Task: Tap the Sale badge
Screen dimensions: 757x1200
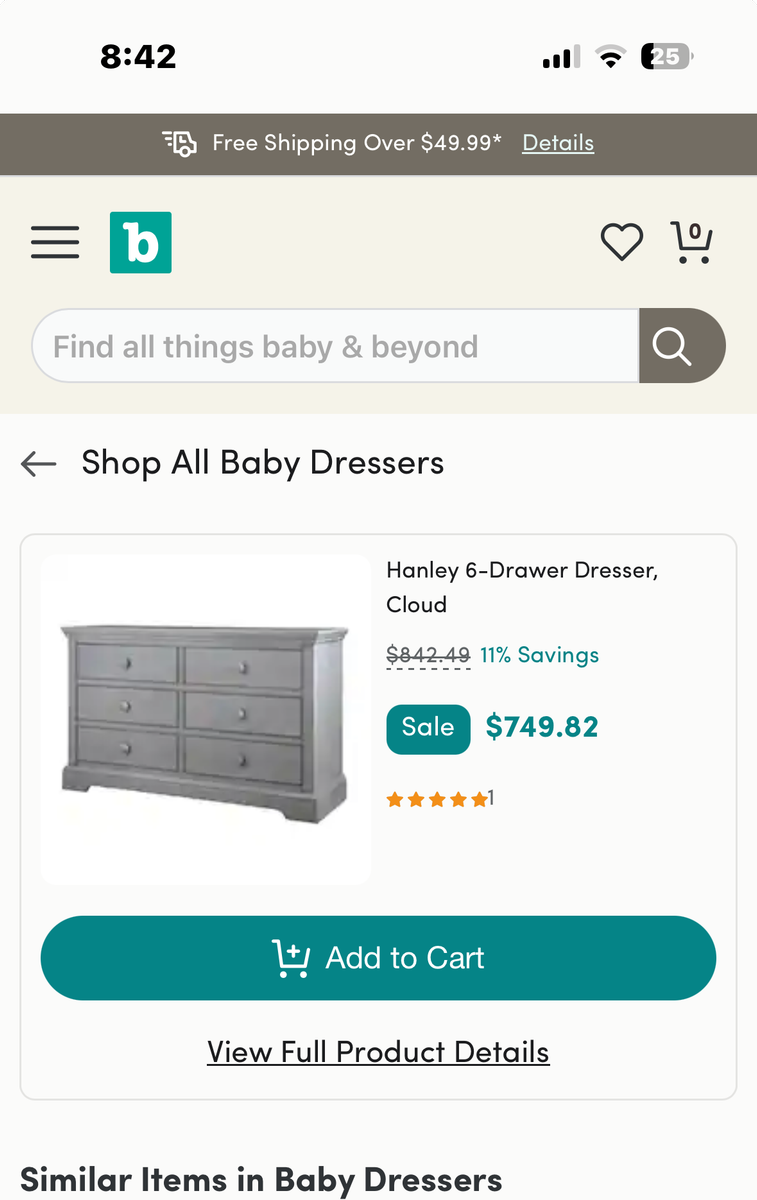Action: click(x=428, y=727)
